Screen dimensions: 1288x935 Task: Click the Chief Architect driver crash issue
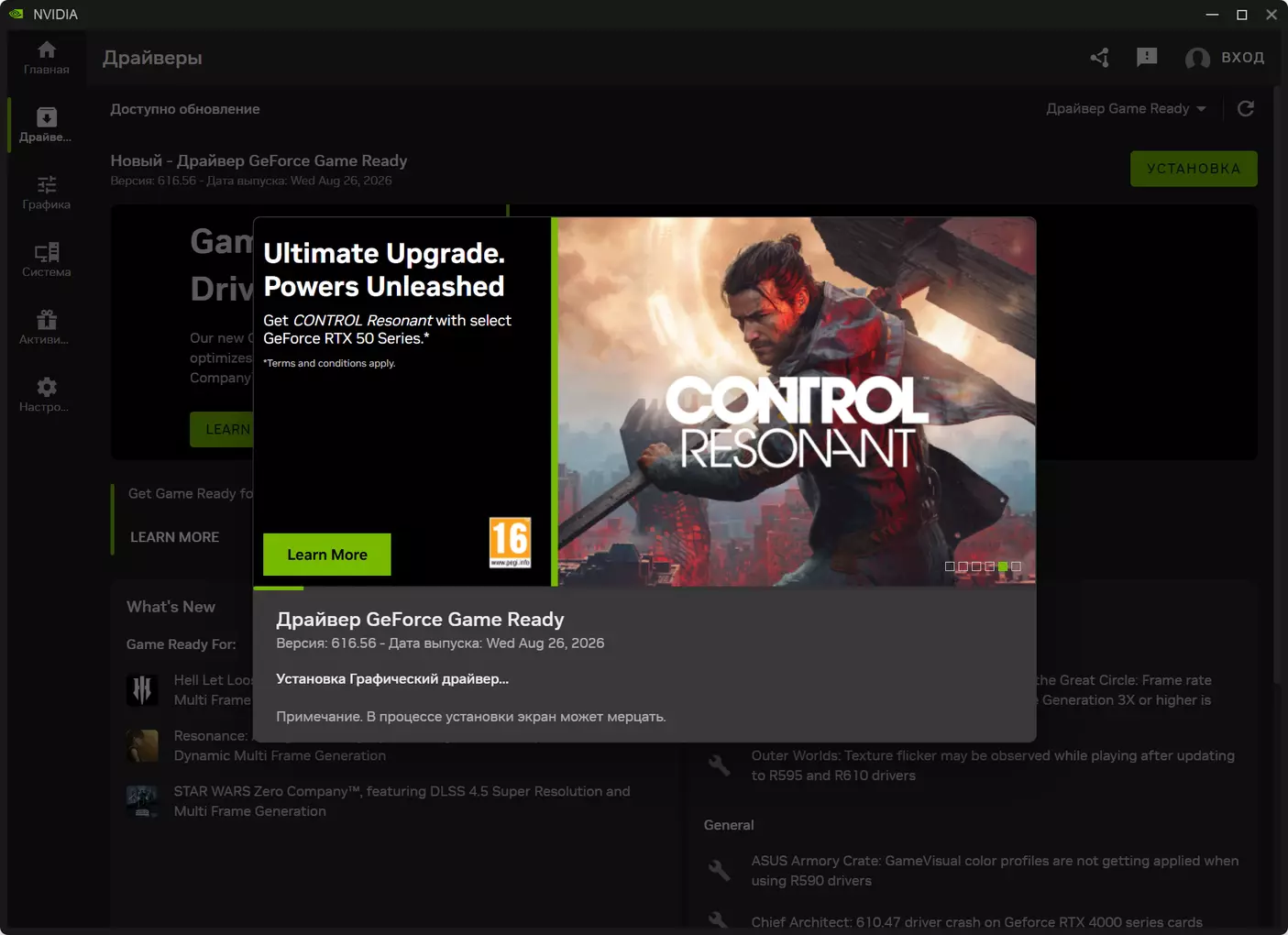click(977, 922)
